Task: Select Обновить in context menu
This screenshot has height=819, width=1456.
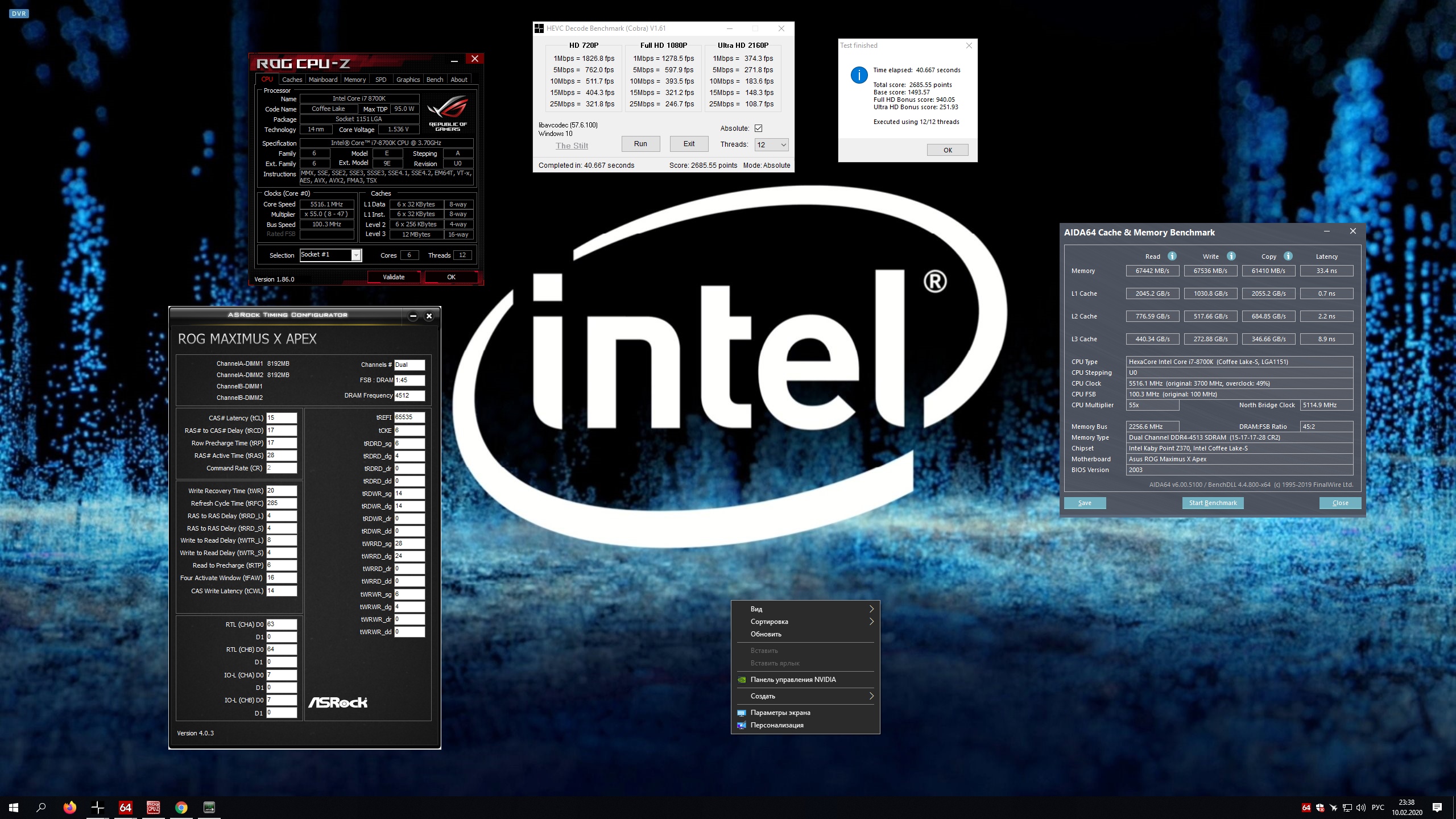Action: tap(805, 634)
